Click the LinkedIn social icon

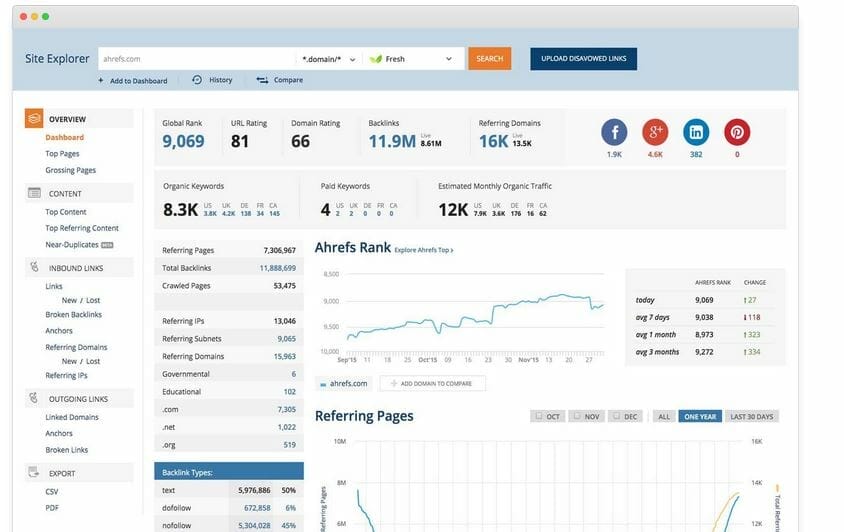coord(696,132)
